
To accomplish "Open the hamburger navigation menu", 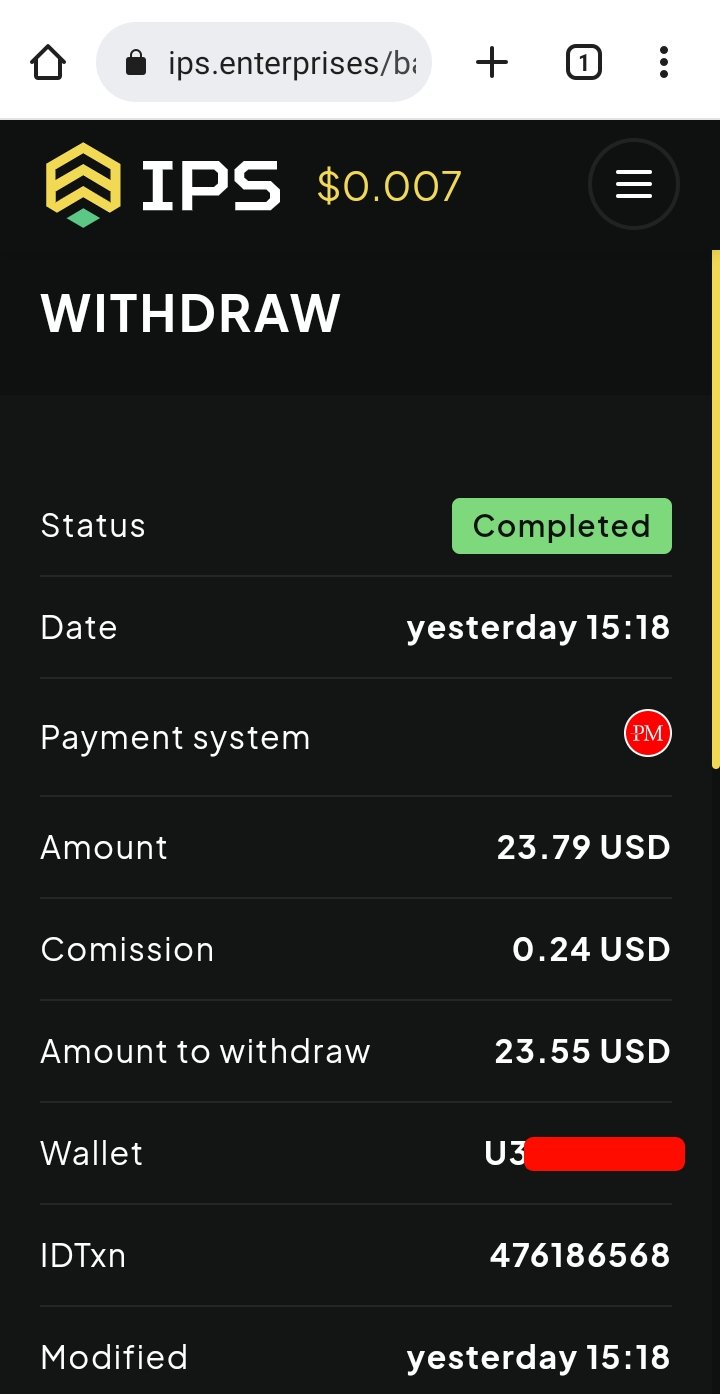I will 633,185.
